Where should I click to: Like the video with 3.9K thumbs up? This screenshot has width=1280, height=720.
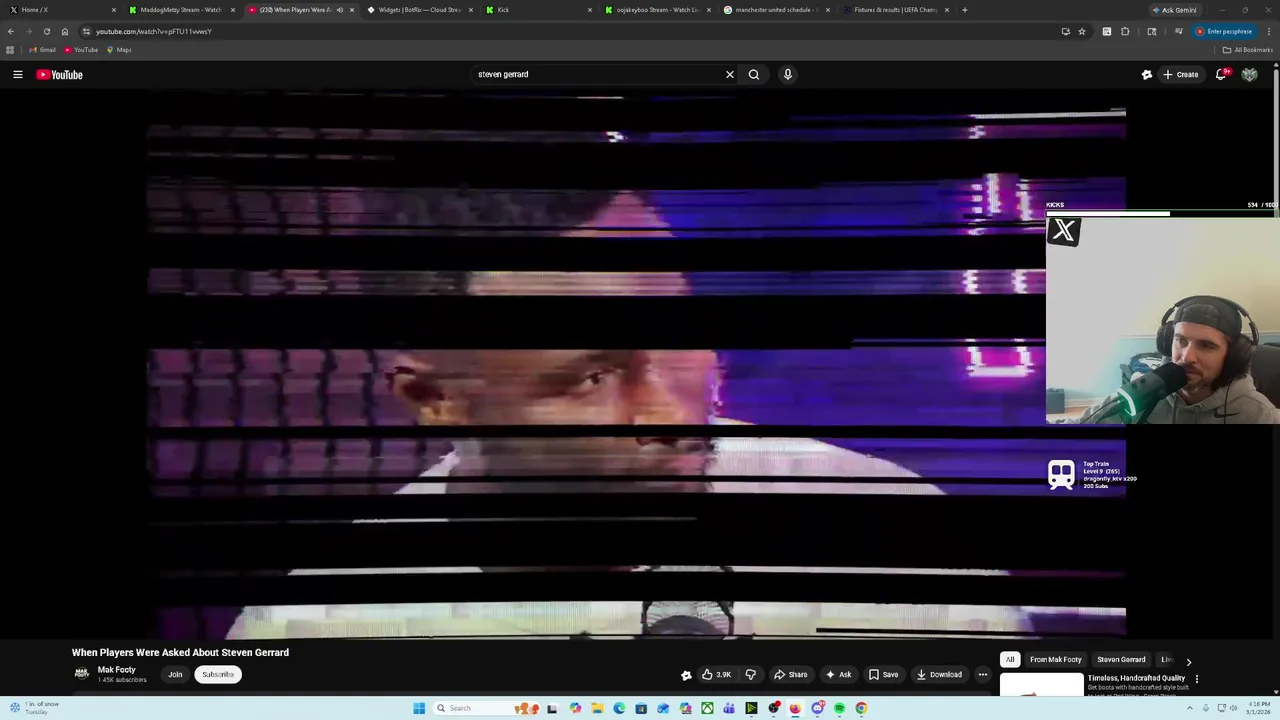point(716,674)
